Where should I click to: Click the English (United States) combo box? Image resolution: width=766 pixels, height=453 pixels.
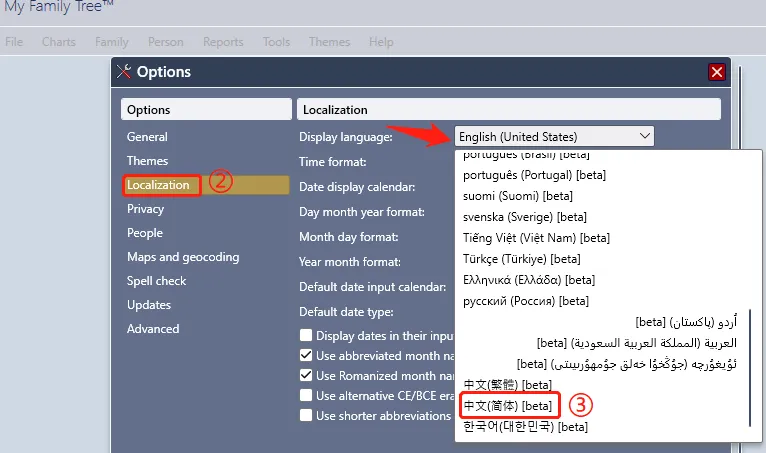(554, 136)
